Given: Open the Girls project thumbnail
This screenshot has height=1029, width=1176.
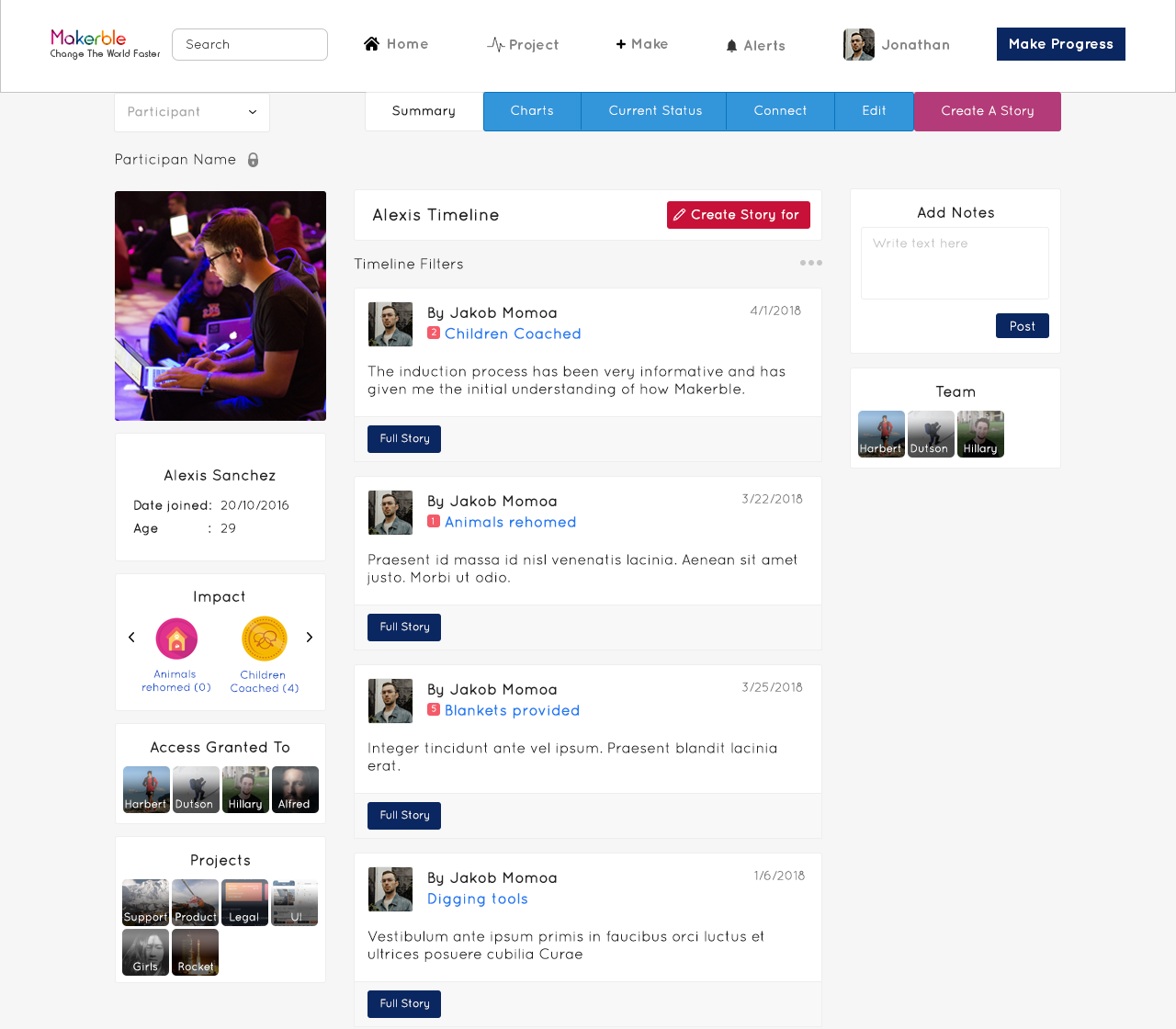Looking at the screenshot, I should point(145,953).
